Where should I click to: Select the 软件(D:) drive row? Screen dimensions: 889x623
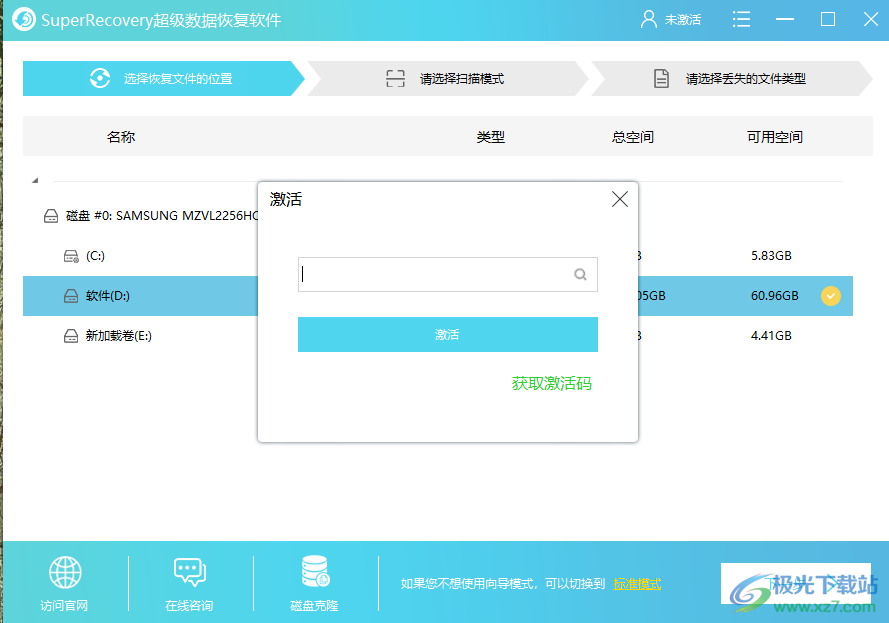[x=438, y=296]
